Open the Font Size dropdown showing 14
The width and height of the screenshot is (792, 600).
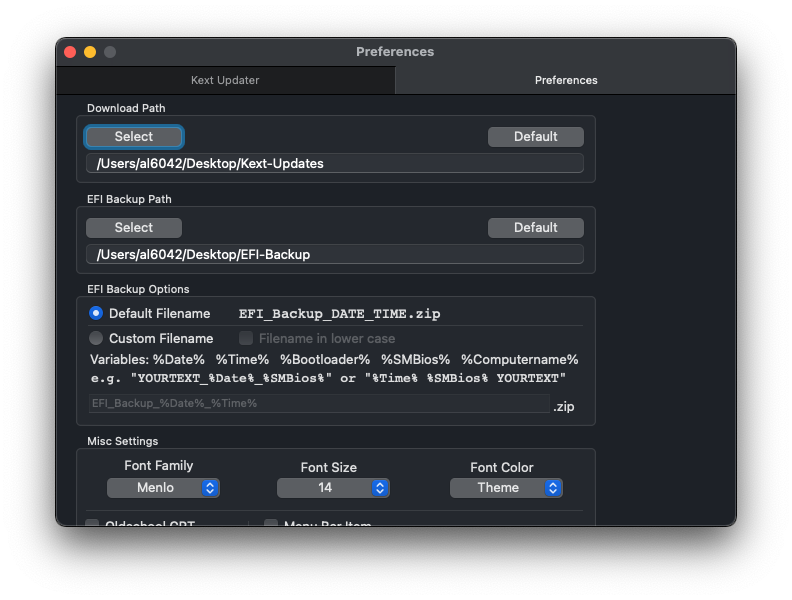point(333,488)
